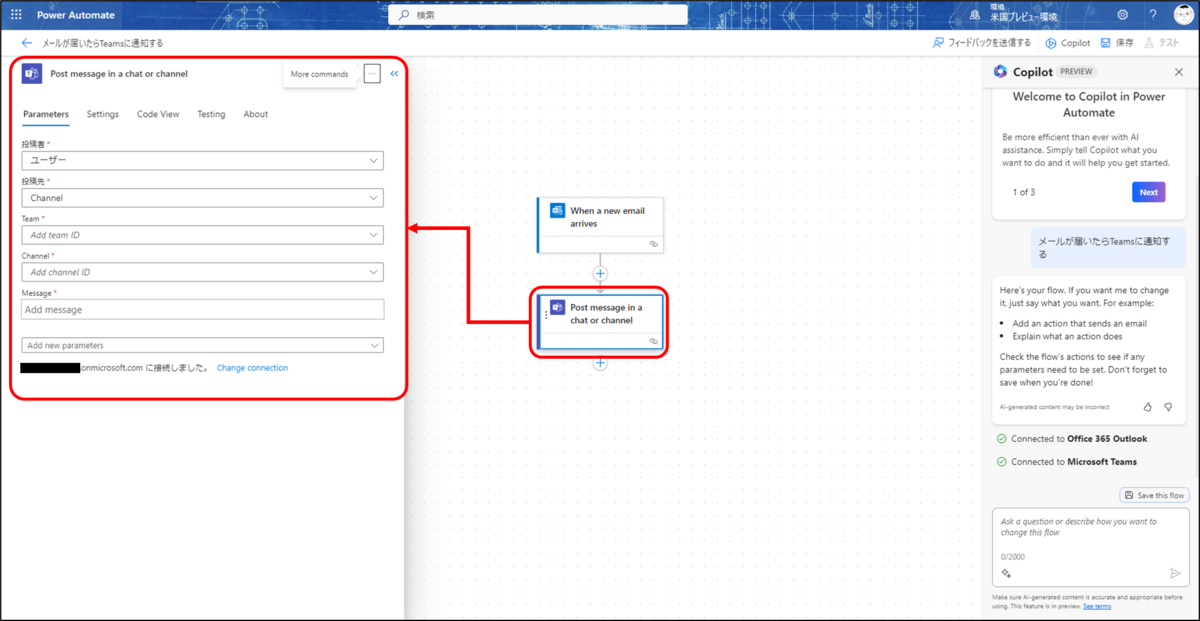Click Next on the Copilot welcome card
Screen dimensions: 1200x621
click(1149, 192)
